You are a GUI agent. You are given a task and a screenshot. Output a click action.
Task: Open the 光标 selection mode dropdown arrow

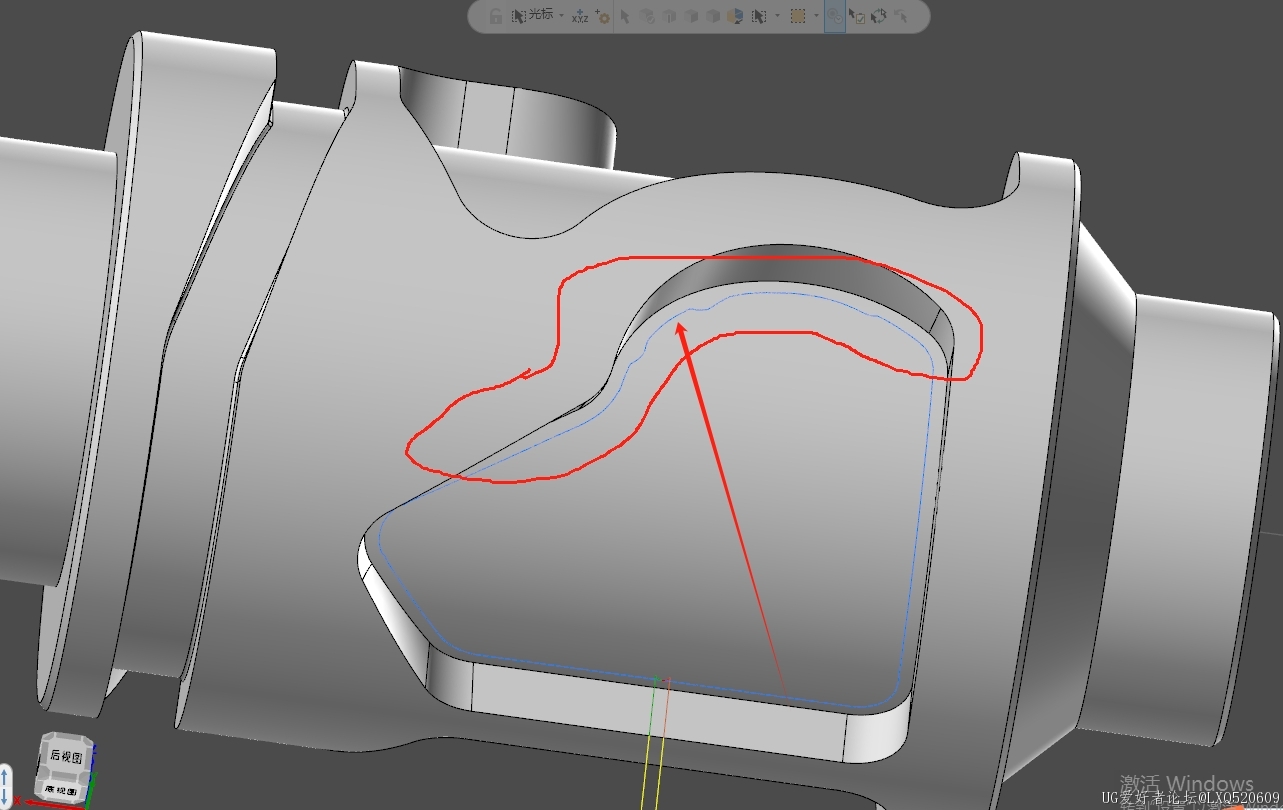click(561, 16)
